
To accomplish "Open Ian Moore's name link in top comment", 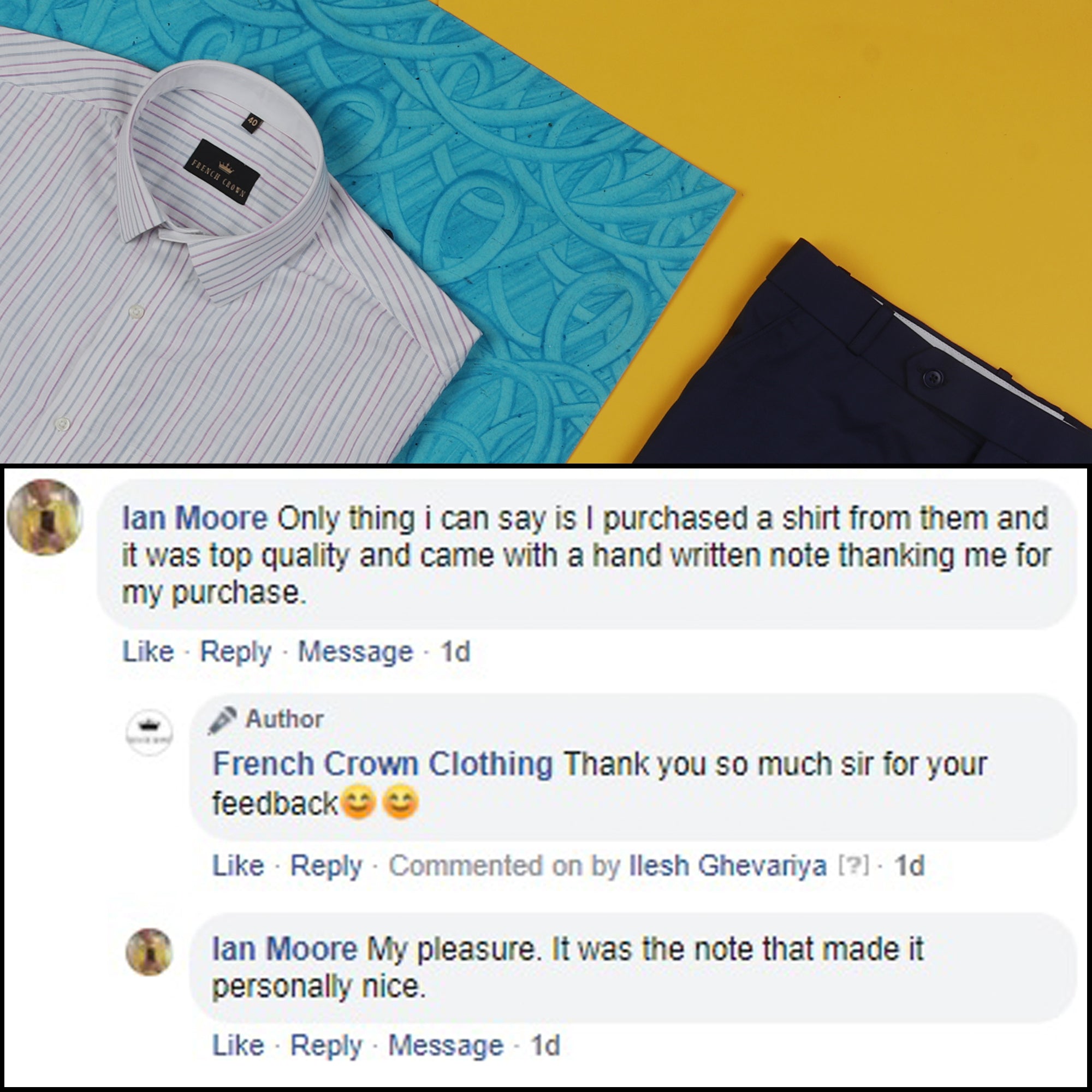I will pos(194,518).
